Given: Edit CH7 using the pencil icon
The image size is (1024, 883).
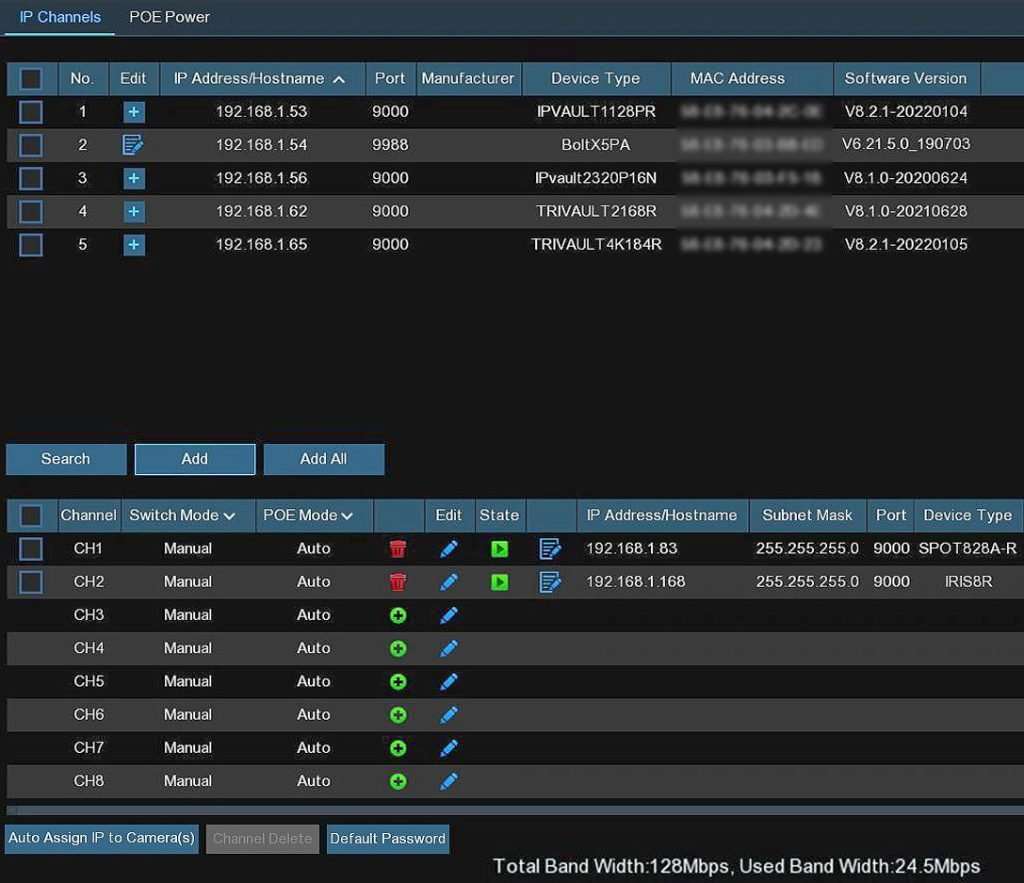Looking at the screenshot, I should [x=449, y=748].
